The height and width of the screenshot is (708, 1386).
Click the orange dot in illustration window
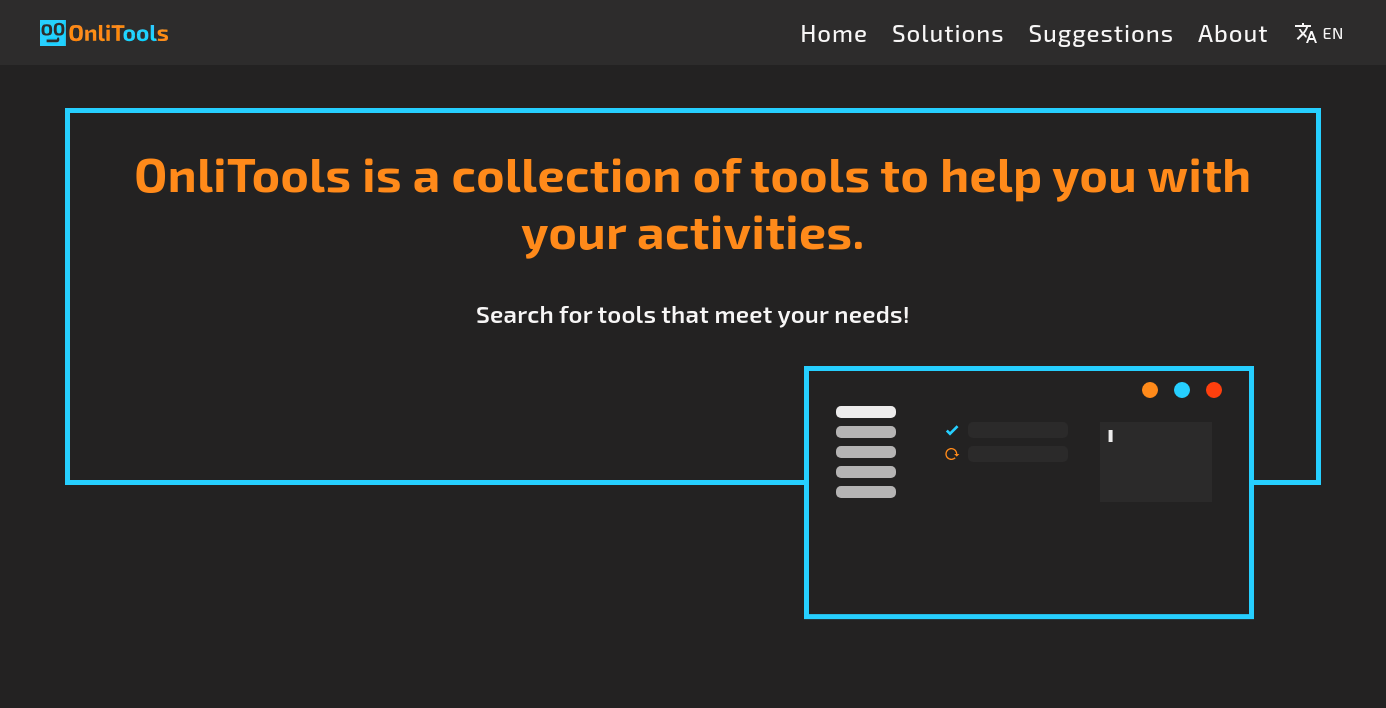pyautogui.click(x=1150, y=390)
